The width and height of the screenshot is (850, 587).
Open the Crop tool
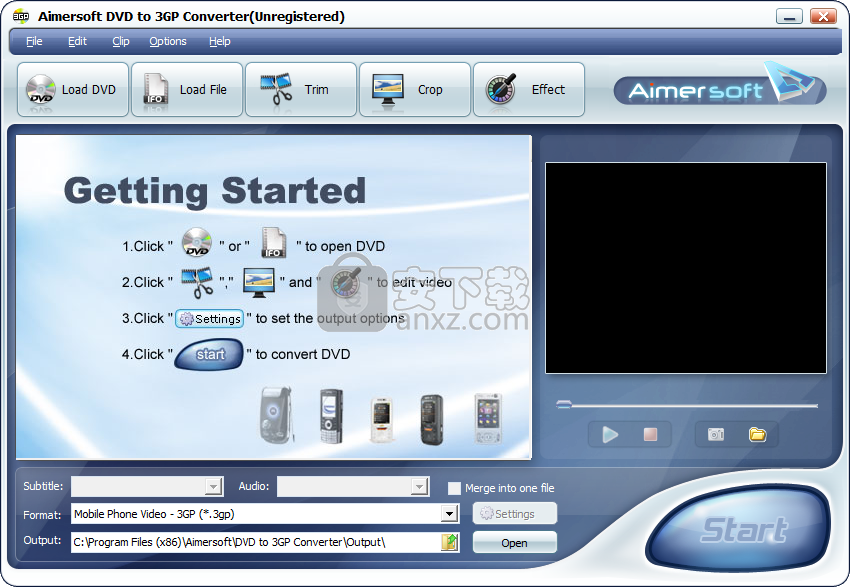click(x=415, y=89)
